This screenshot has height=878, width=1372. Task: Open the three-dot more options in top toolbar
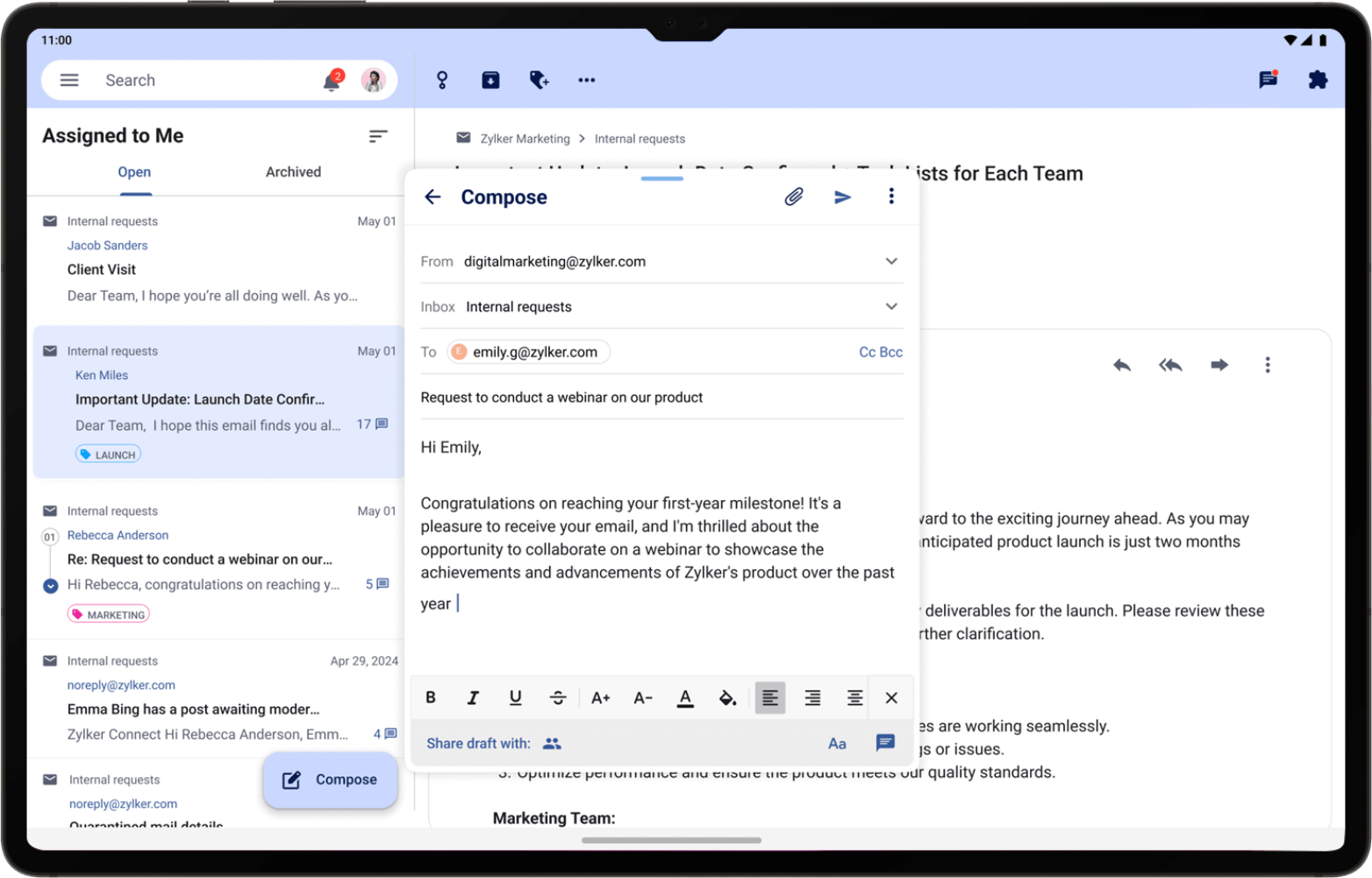587,80
